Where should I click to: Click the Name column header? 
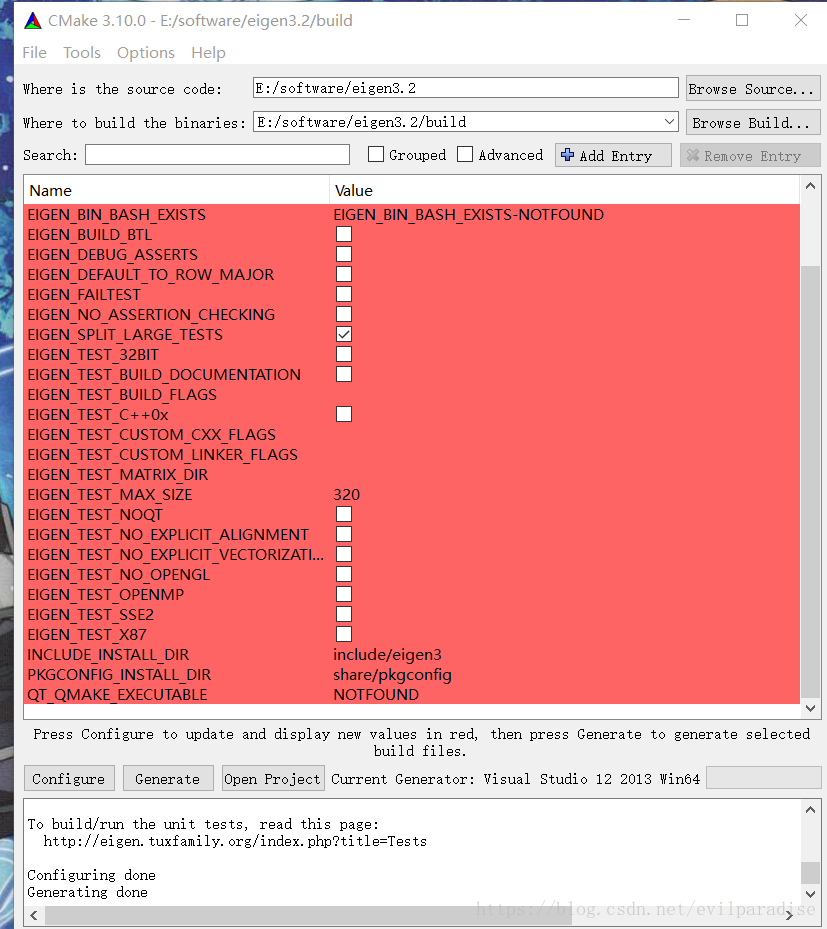pyautogui.click(x=177, y=191)
